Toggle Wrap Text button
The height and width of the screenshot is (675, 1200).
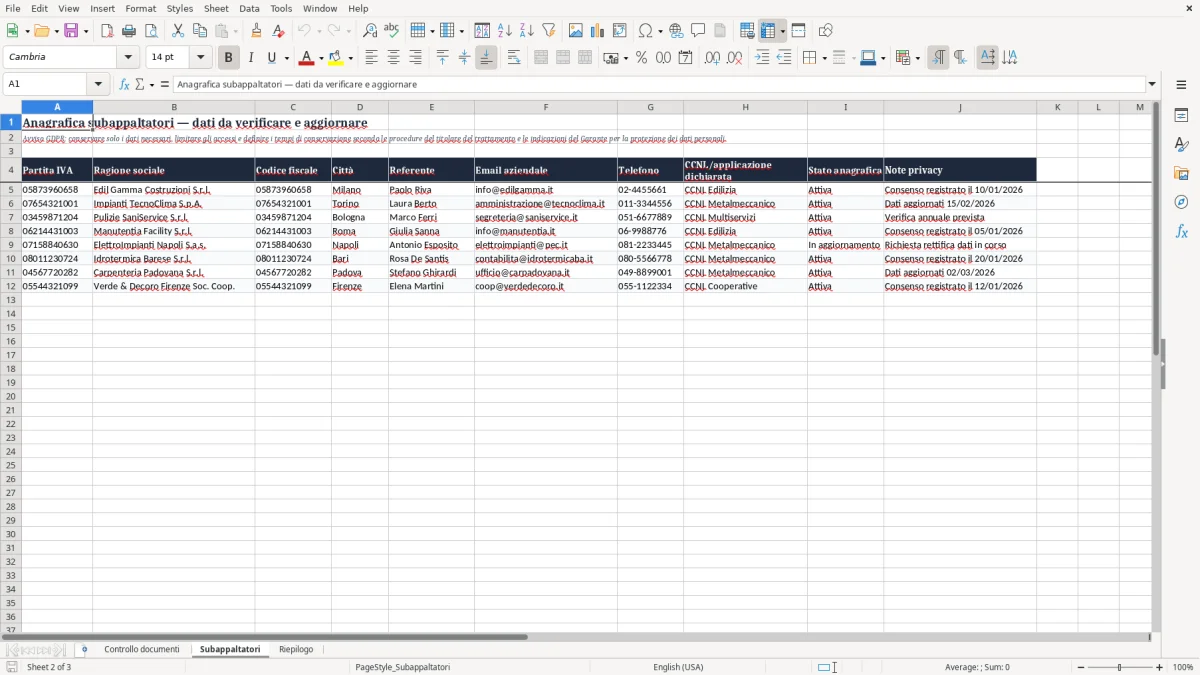point(513,58)
